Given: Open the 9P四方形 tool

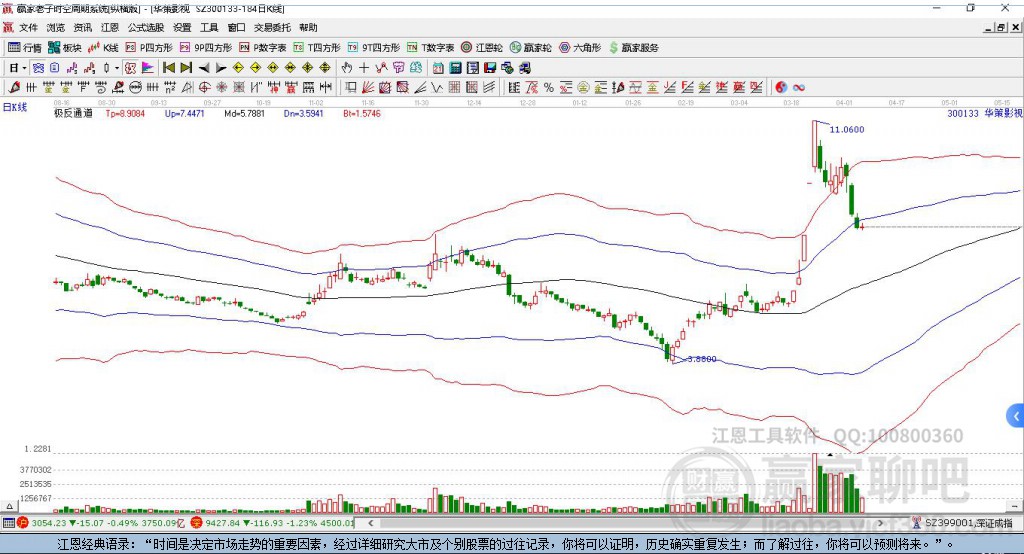Looking at the screenshot, I should (x=206, y=48).
